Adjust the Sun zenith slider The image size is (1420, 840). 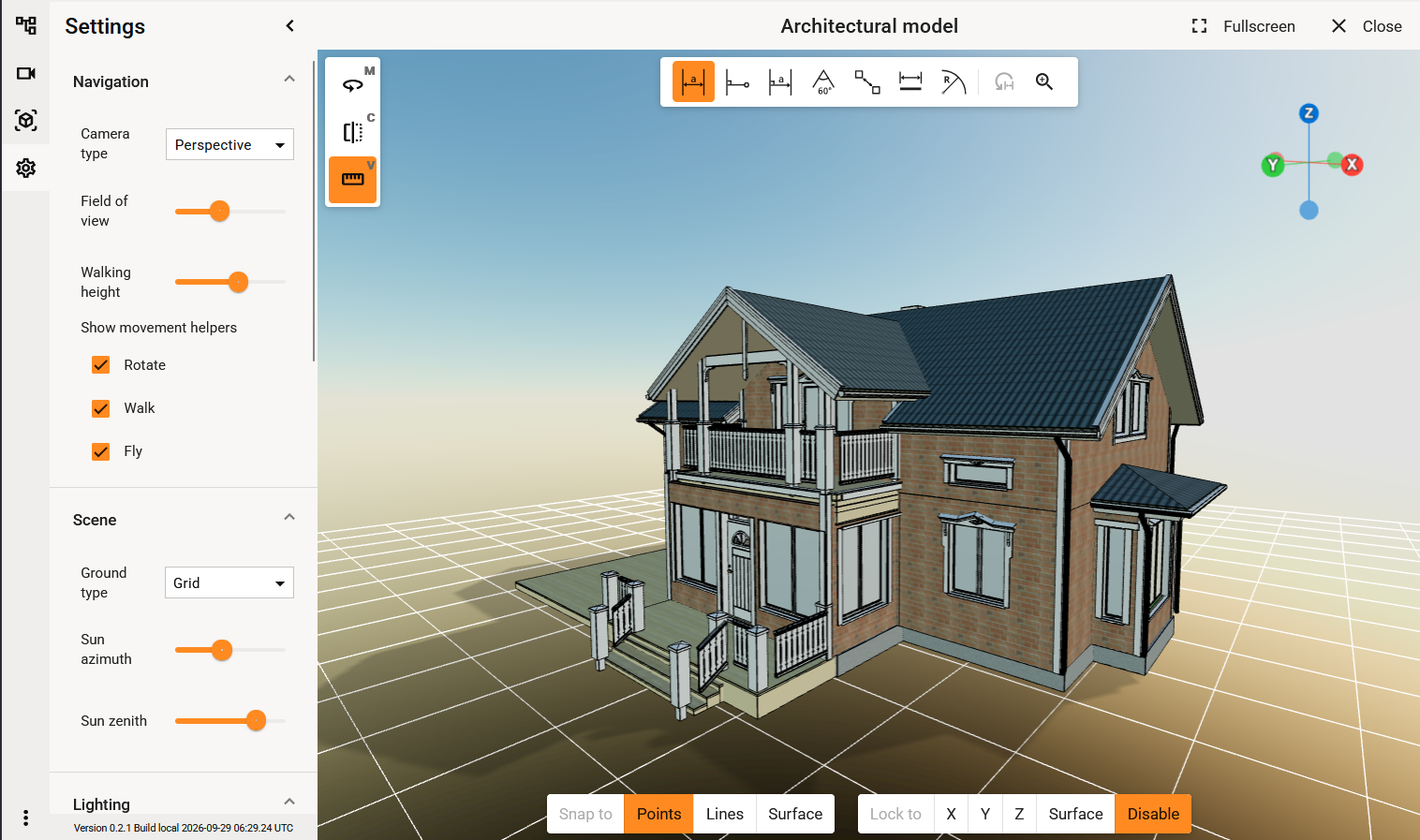[x=230, y=720]
